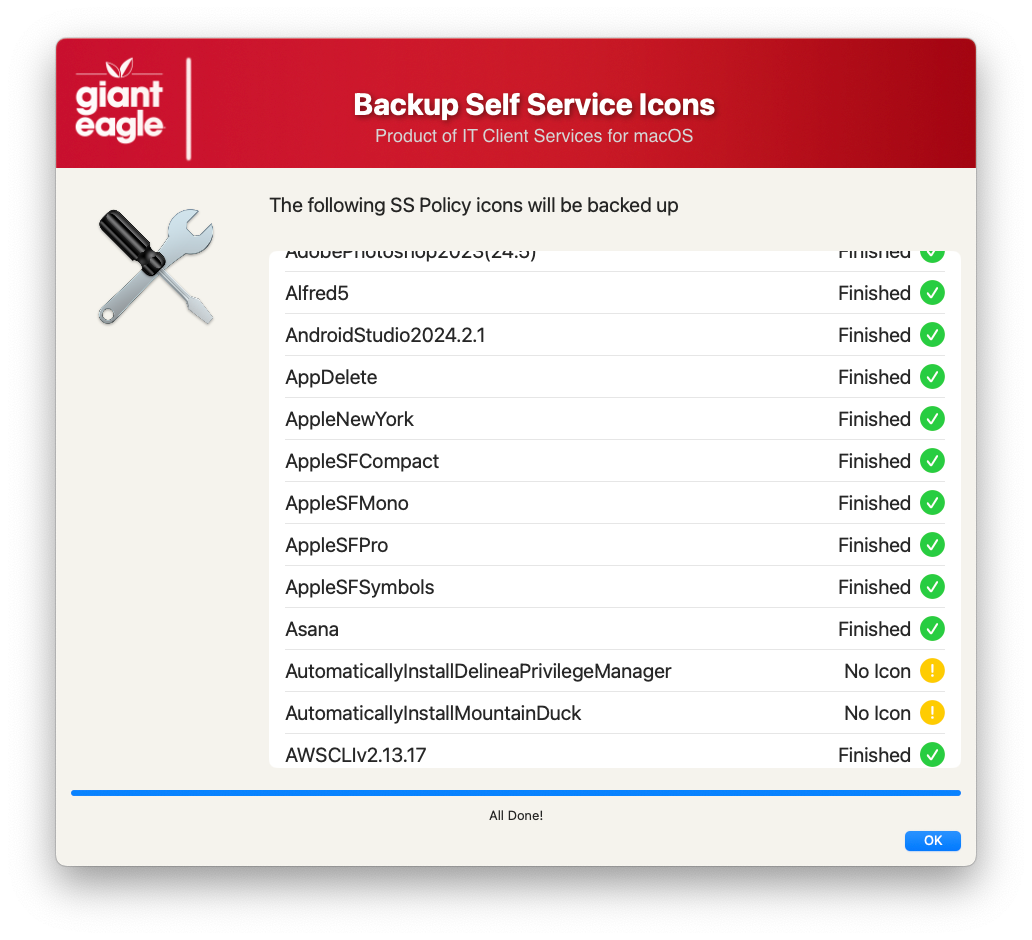Click green checkmark beside Asana

[932, 629]
